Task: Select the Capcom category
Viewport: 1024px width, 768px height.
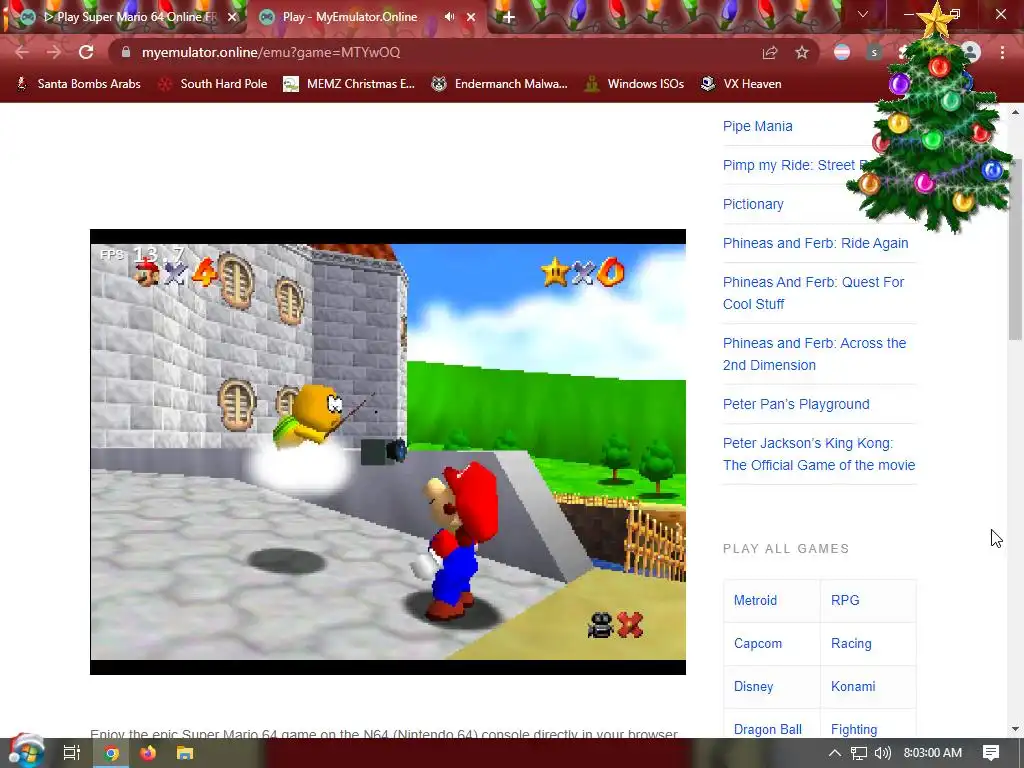Action: tap(758, 643)
